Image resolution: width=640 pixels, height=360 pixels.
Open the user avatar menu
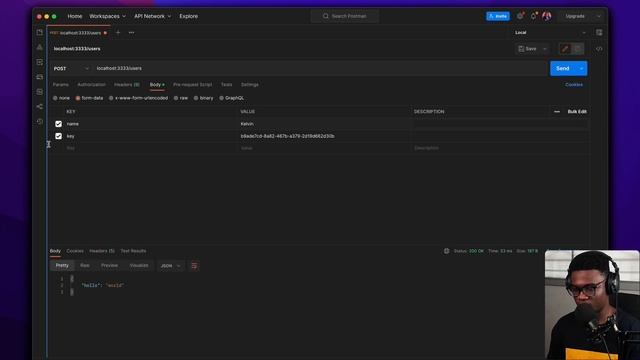click(547, 16)
